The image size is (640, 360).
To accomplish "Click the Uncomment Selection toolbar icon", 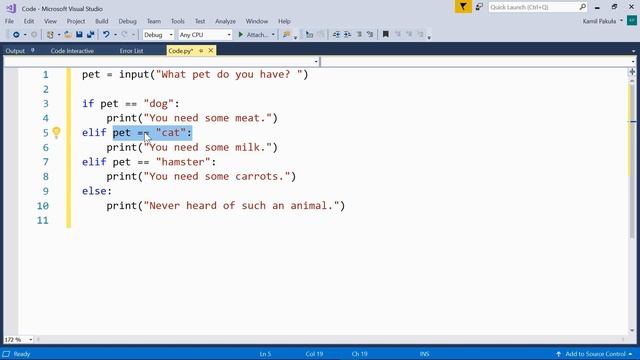I will click(370, 35).
